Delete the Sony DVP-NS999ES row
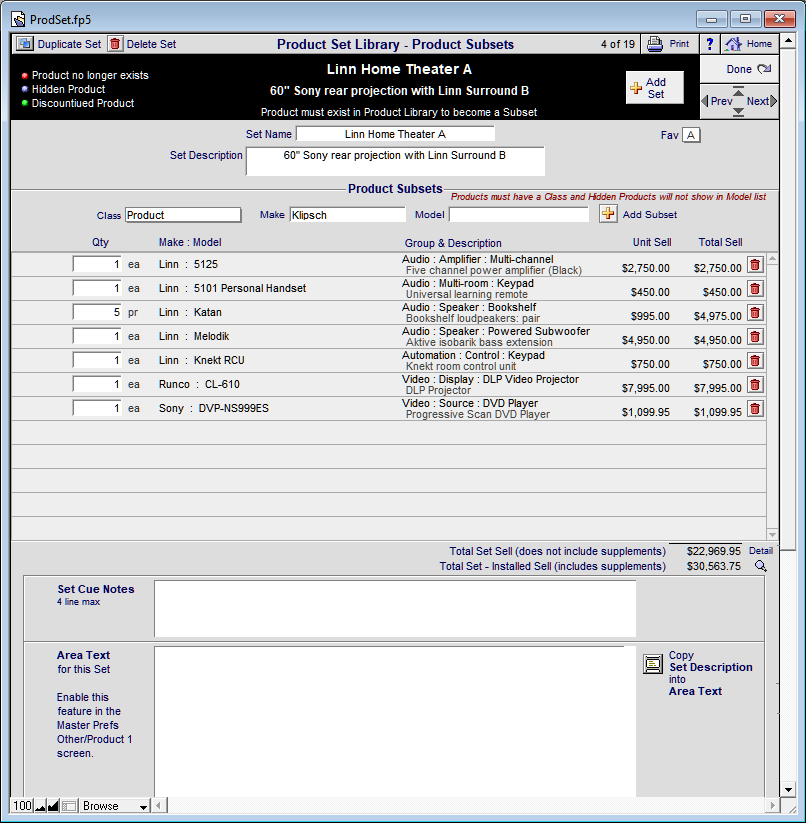 tap(755, 409)
